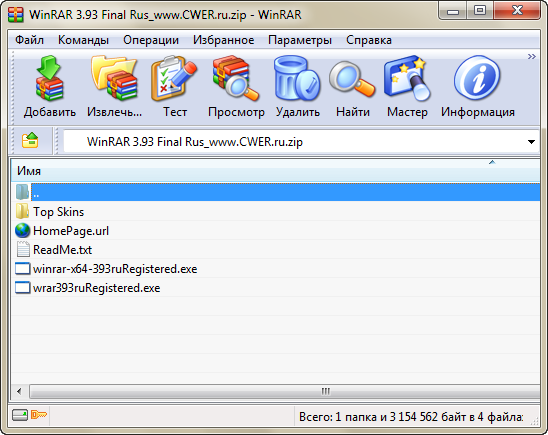Launch the Мастер (Wizard) tool
The width and height of the screenshot is (548, 435).
407,78
